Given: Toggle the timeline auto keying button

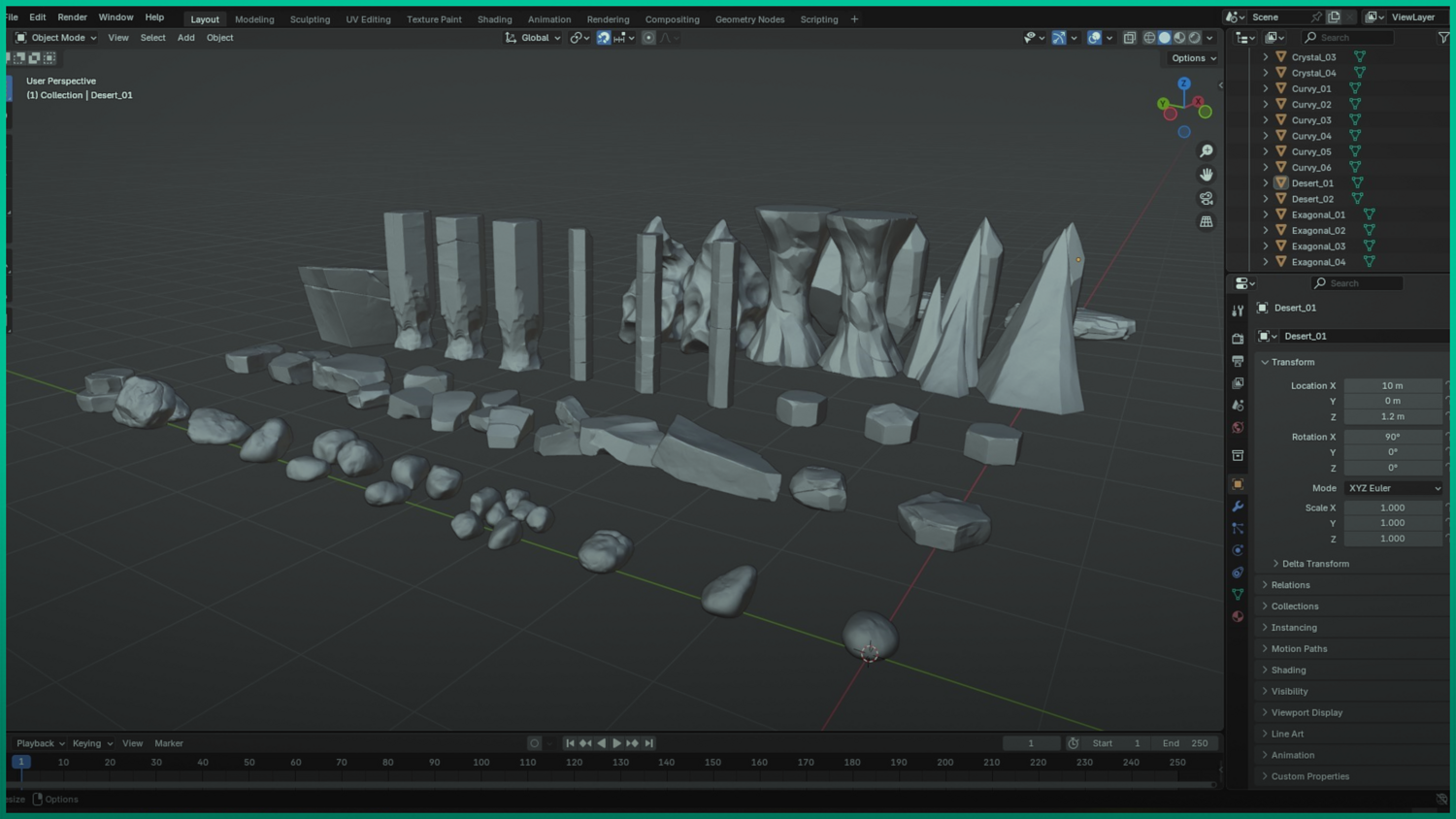Looking at the screenshot, I should coord(534,743).
